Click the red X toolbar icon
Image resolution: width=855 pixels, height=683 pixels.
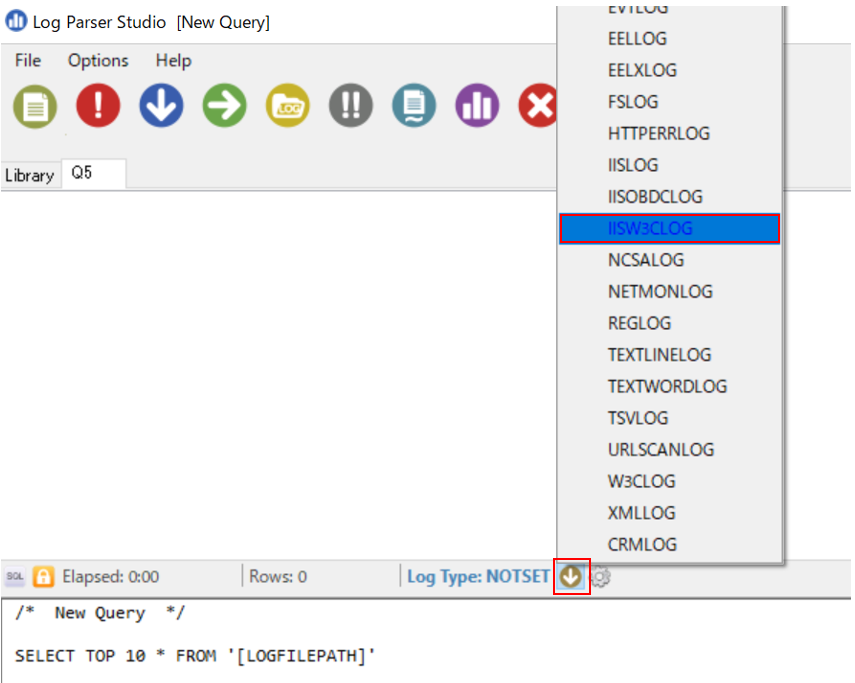540,105
